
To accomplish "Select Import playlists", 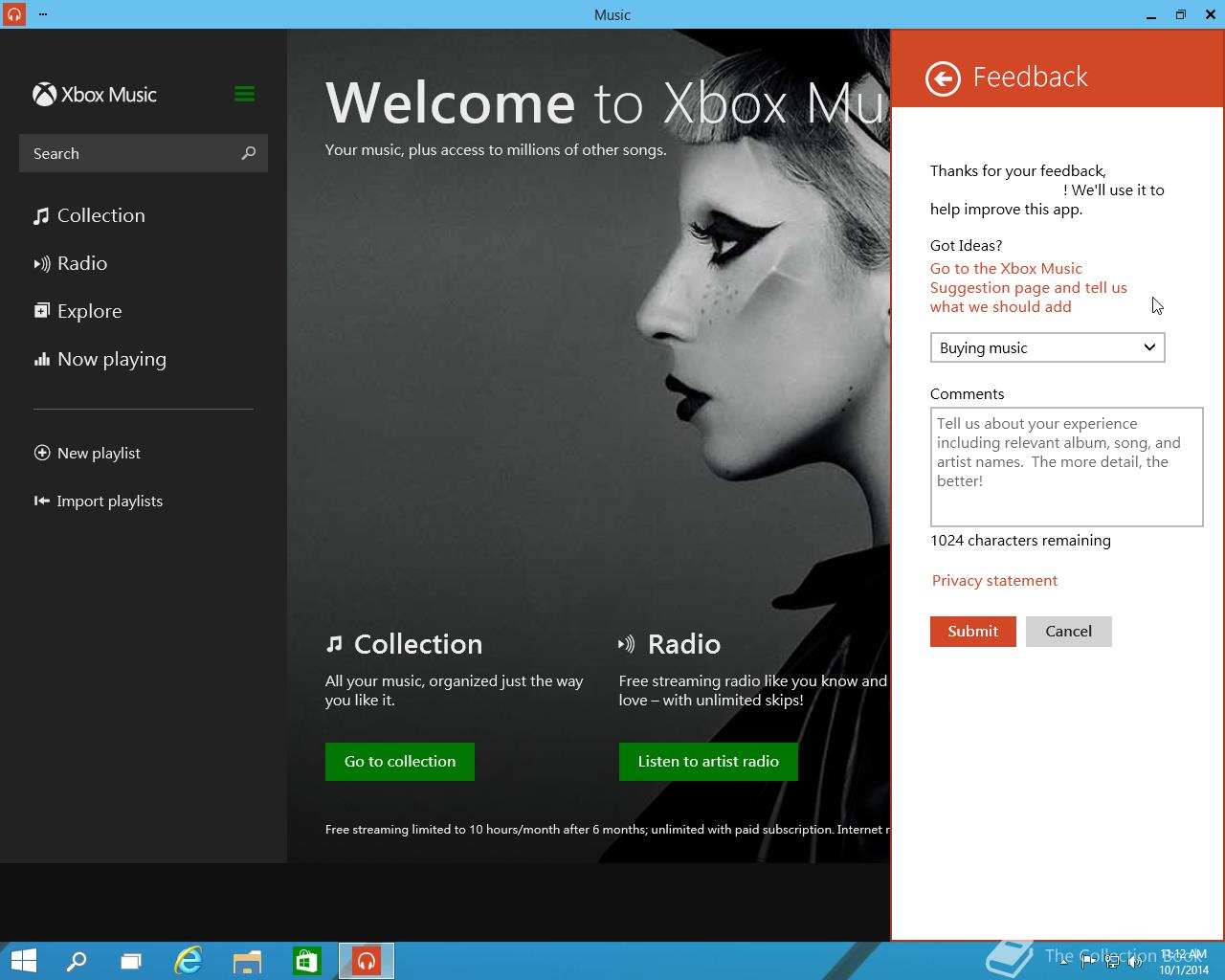I will 99,501.
